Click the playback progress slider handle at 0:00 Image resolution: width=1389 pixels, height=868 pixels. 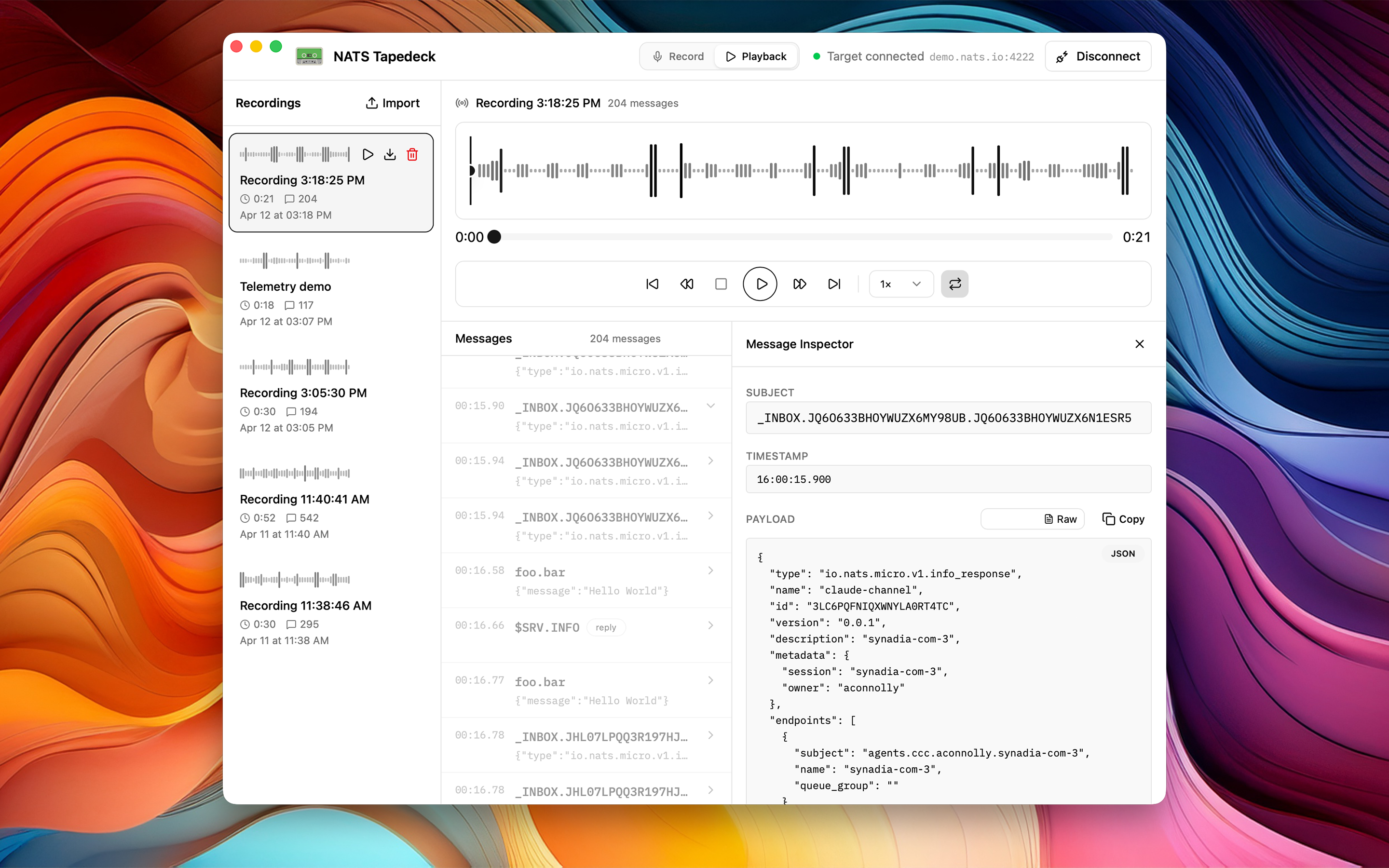tap(495, 236)
